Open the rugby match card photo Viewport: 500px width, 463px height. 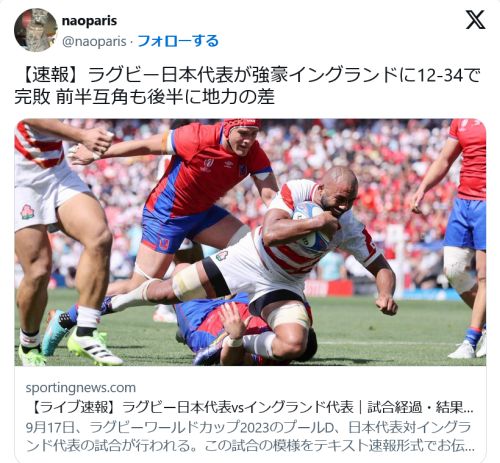(250, 242)
